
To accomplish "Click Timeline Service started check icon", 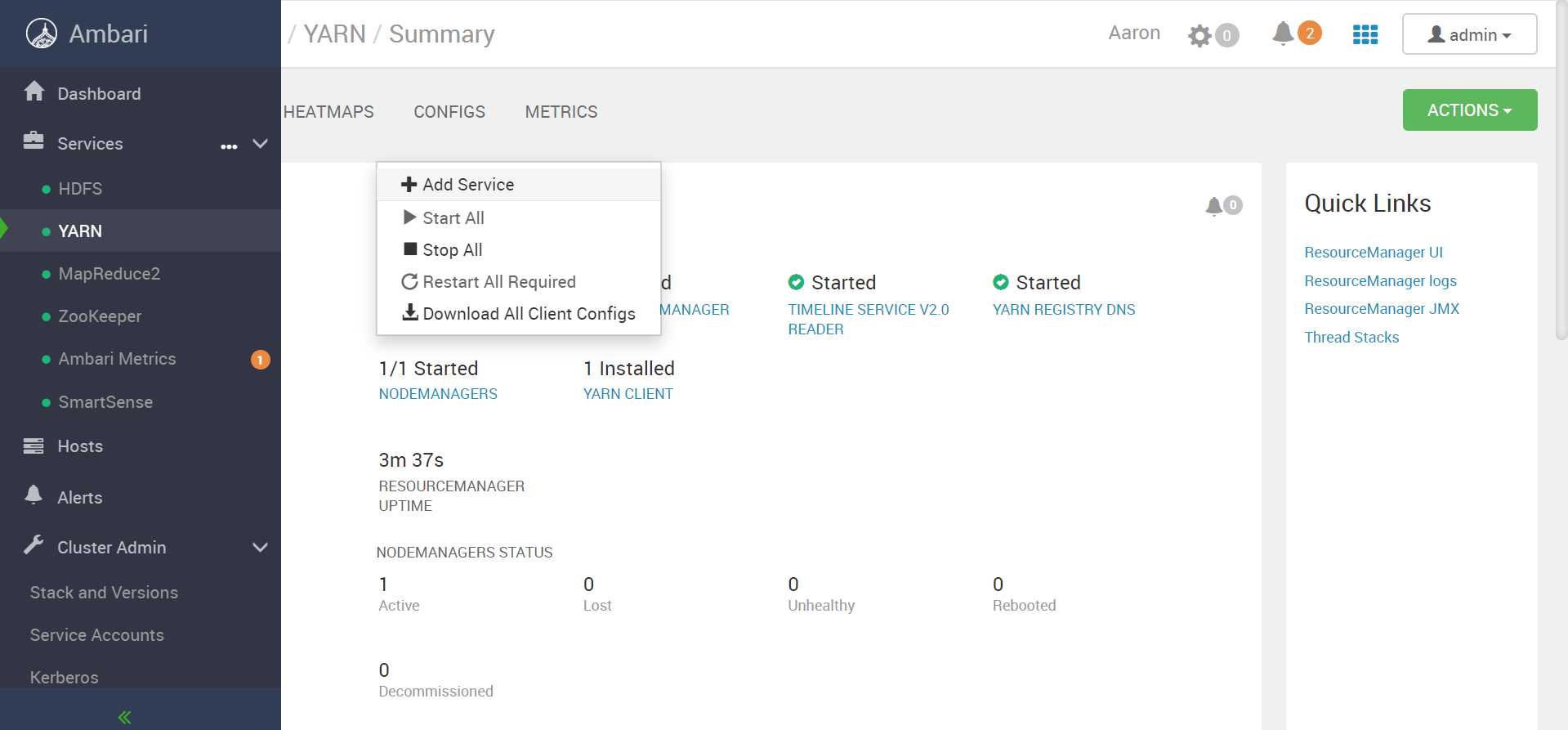I will [x=796, y=282].
